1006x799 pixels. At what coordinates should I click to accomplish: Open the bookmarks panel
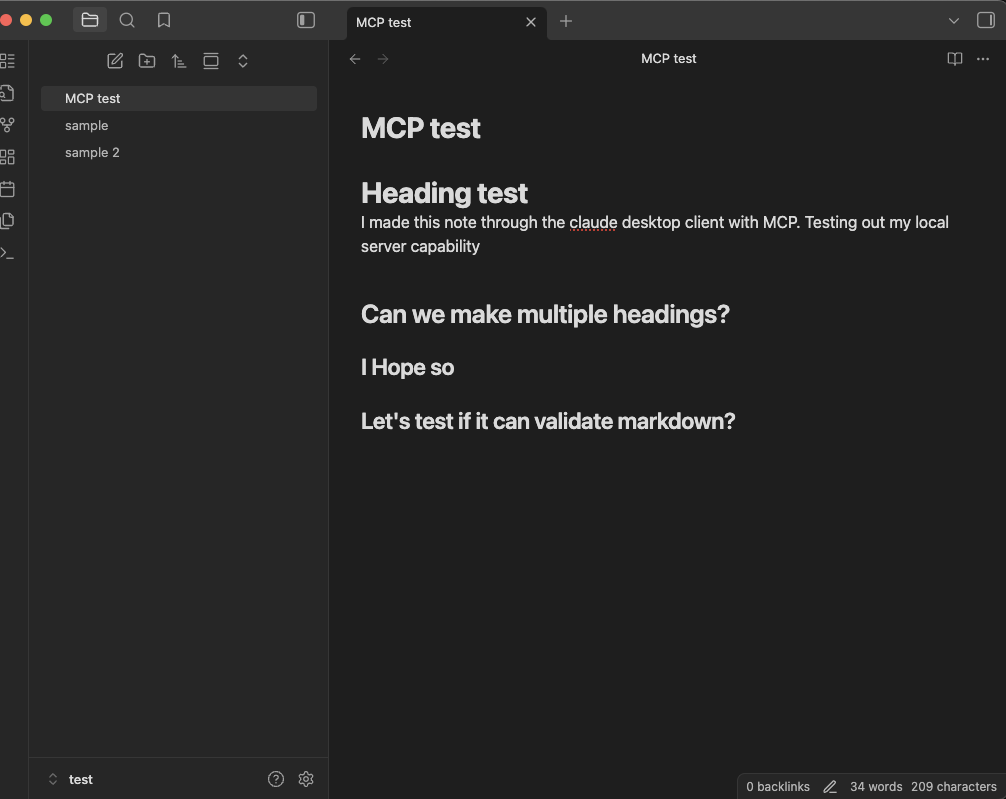pyautogui.click(x=164, y=20)
